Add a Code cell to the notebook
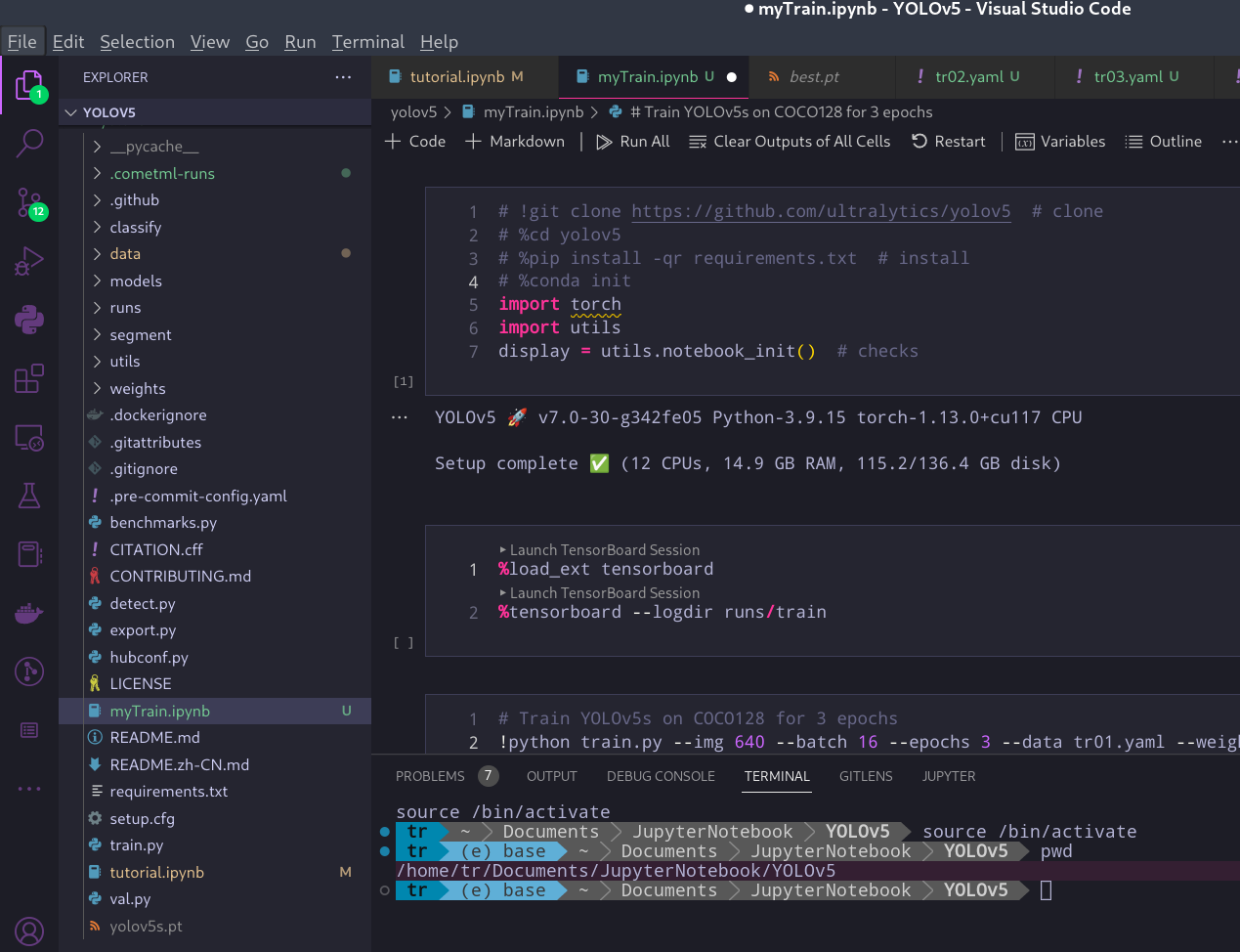The image size is (1240, 952). tap(415, 142)
